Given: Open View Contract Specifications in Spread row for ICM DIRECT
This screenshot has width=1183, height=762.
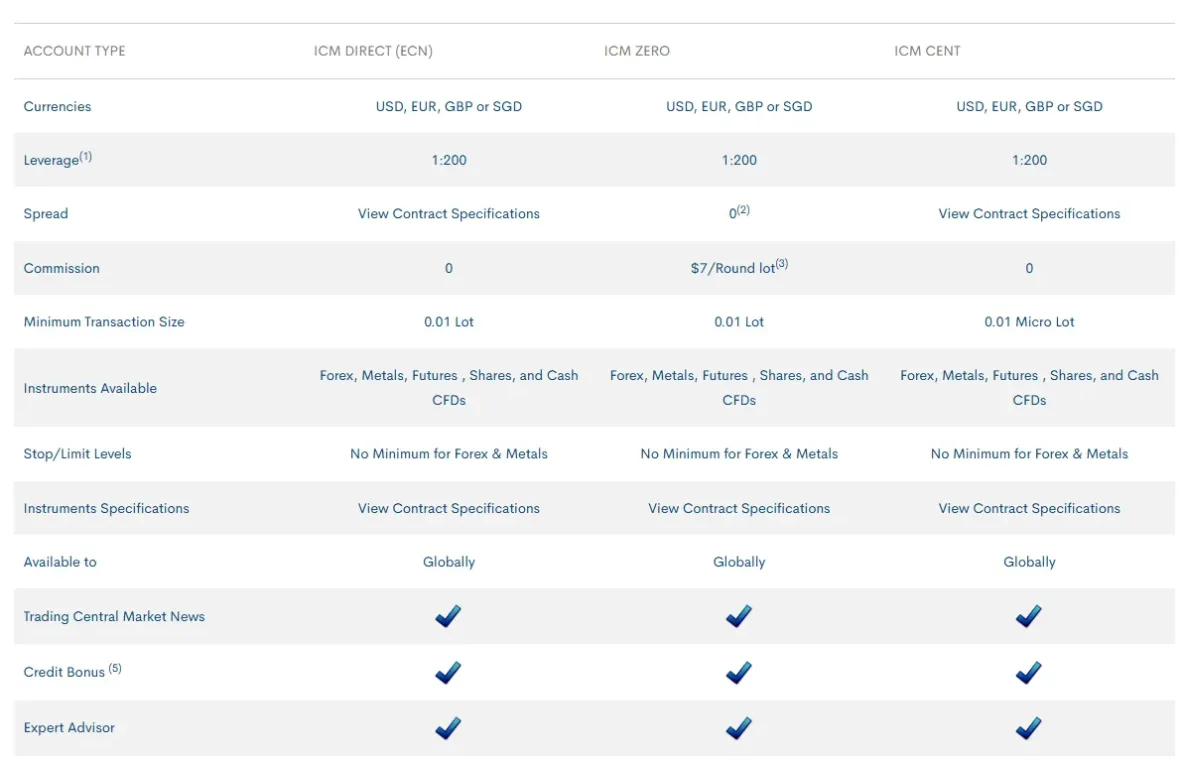Looking at the screenshot, I should pos(449,214).
